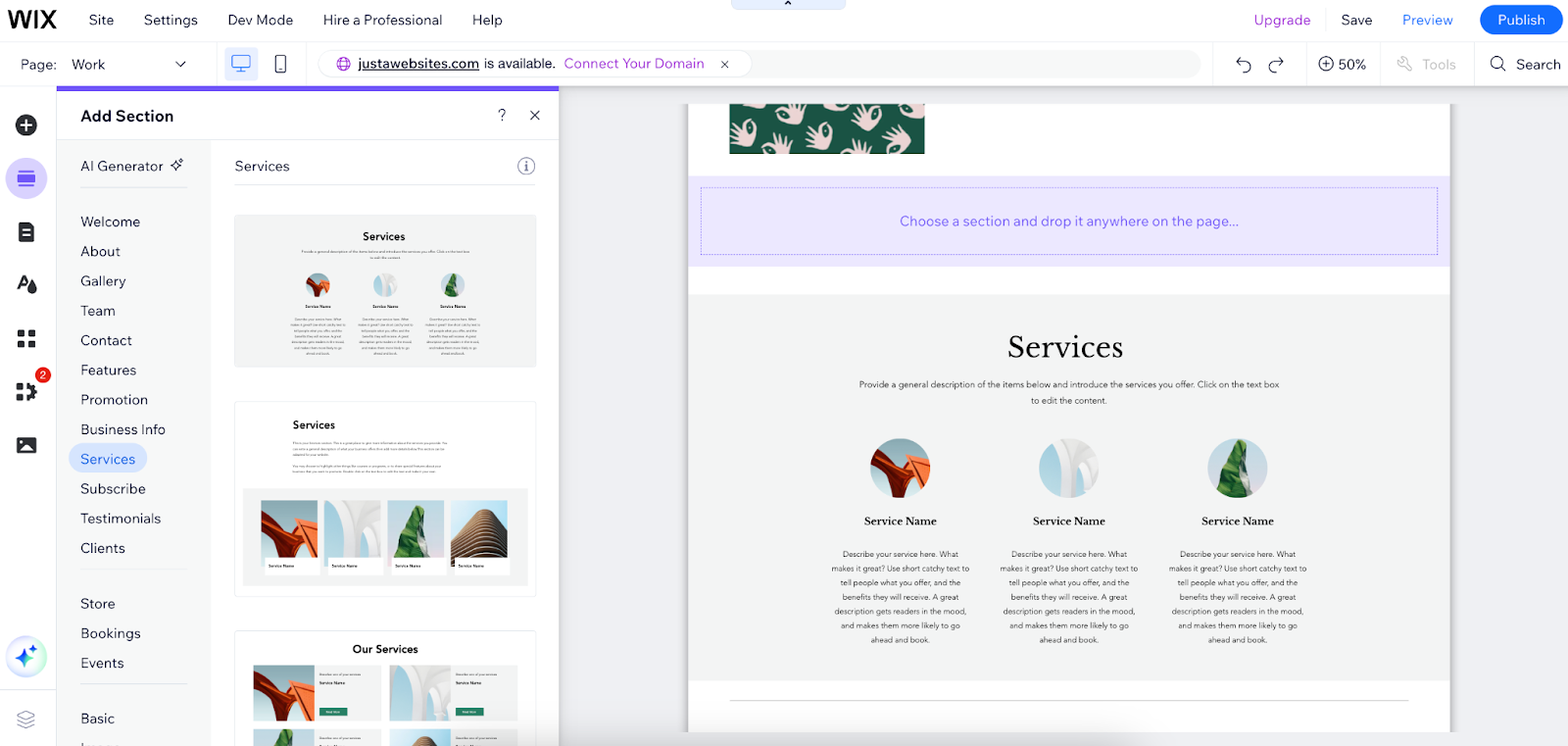
Task: Select the Subscribe section category
Action: tap(113, 489)
